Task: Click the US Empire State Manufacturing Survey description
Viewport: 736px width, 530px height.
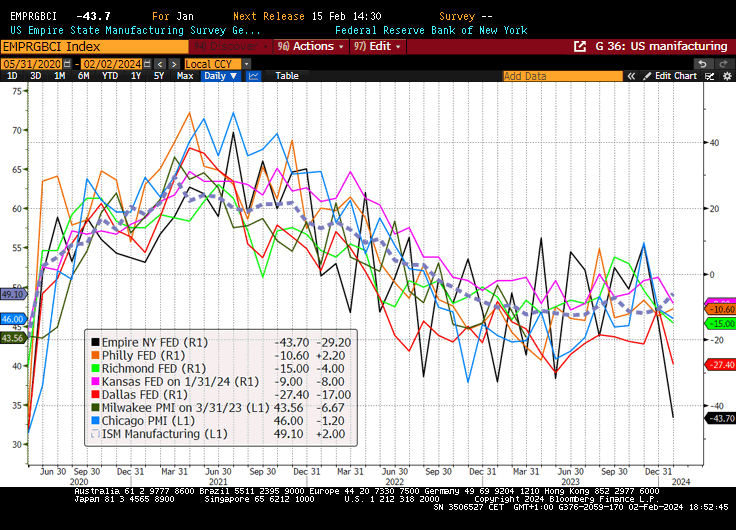Action: (x=135, y=31)
